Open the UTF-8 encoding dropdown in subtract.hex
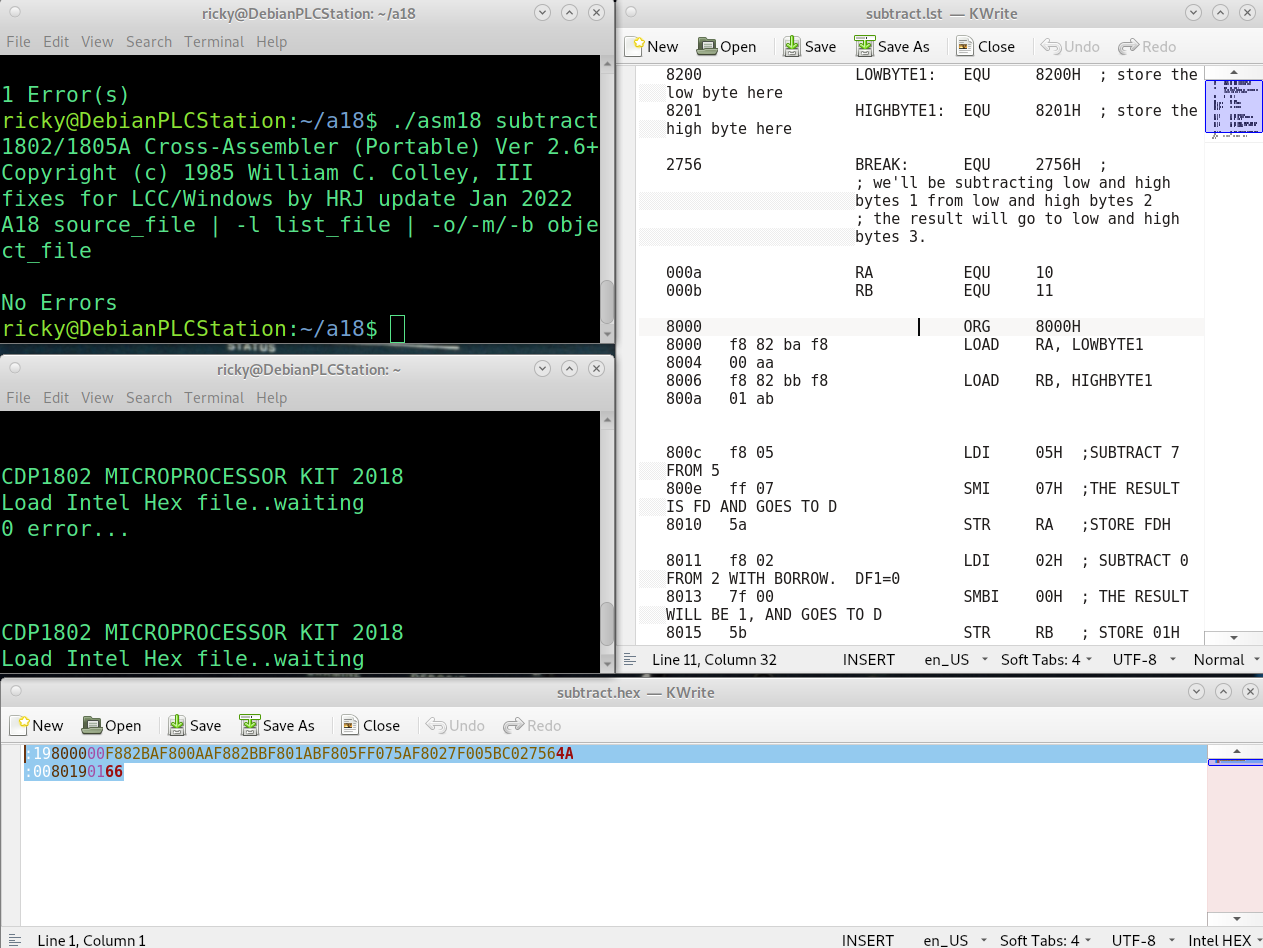The height and width of the screenshot is (948, 1263). (1134, 940)
